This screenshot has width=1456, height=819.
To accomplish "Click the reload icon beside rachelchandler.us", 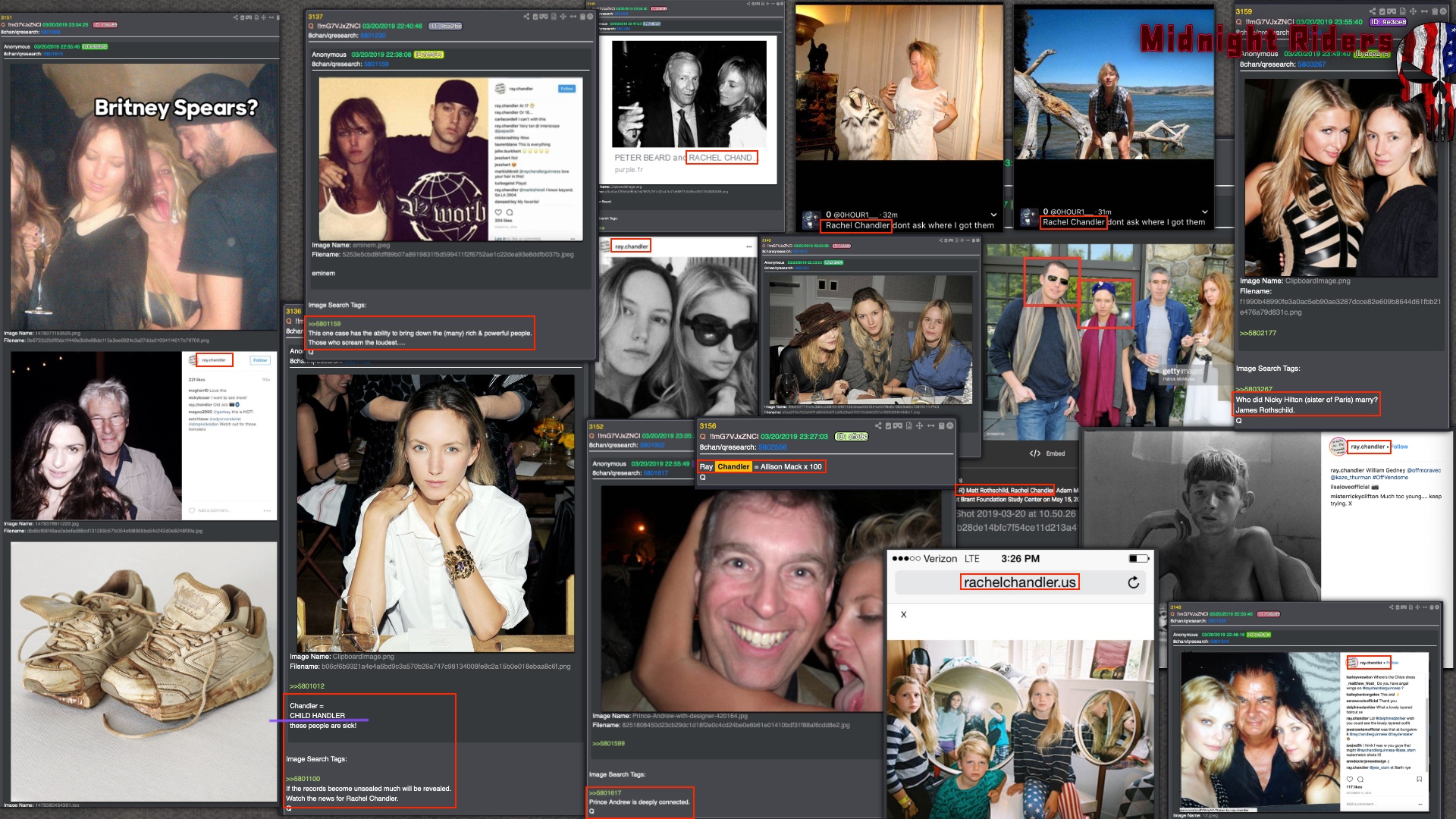I will (x=1134, y=582).
